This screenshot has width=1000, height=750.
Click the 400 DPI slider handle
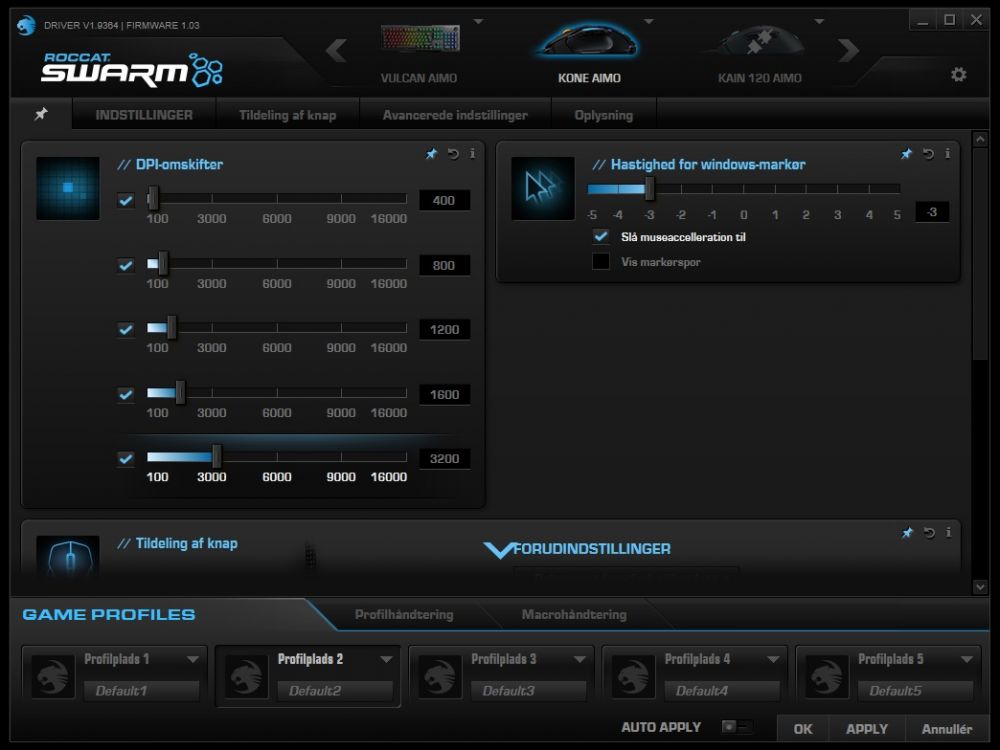[x=152, y=198]
